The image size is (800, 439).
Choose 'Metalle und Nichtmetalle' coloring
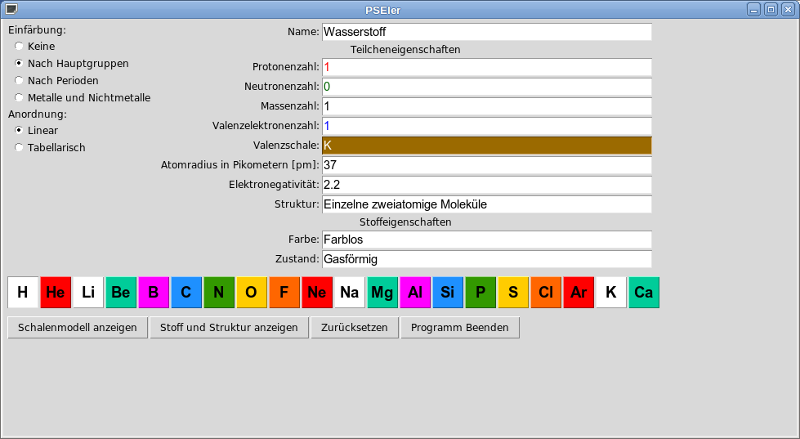pos(19,97)
